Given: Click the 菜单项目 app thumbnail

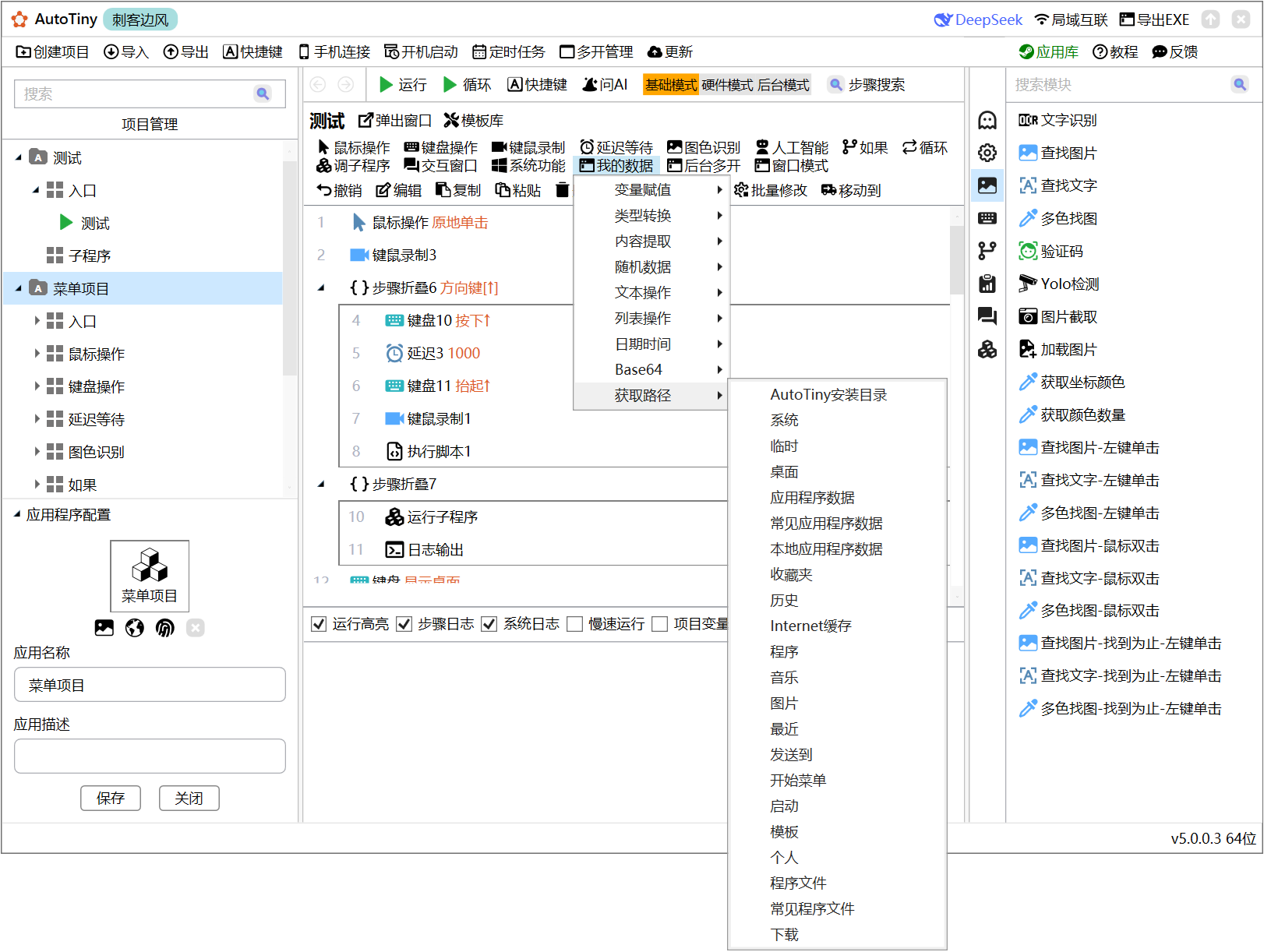Looking at the screenshot, I should [150, 576].
